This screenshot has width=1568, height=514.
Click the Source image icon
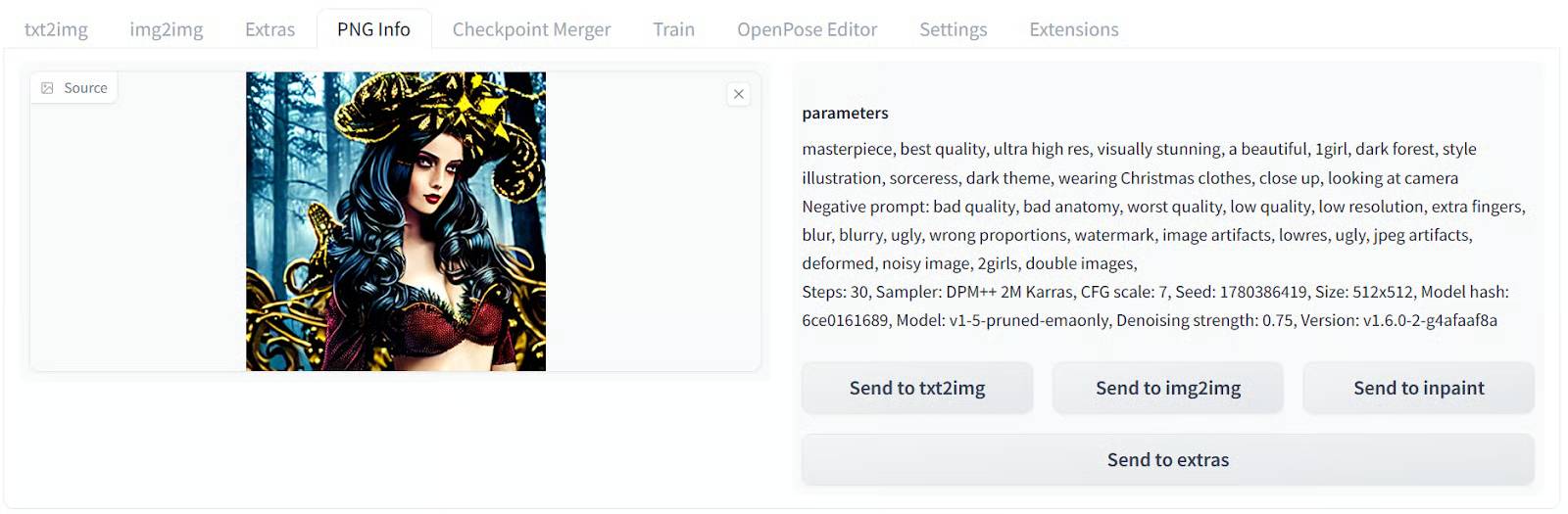47,88
